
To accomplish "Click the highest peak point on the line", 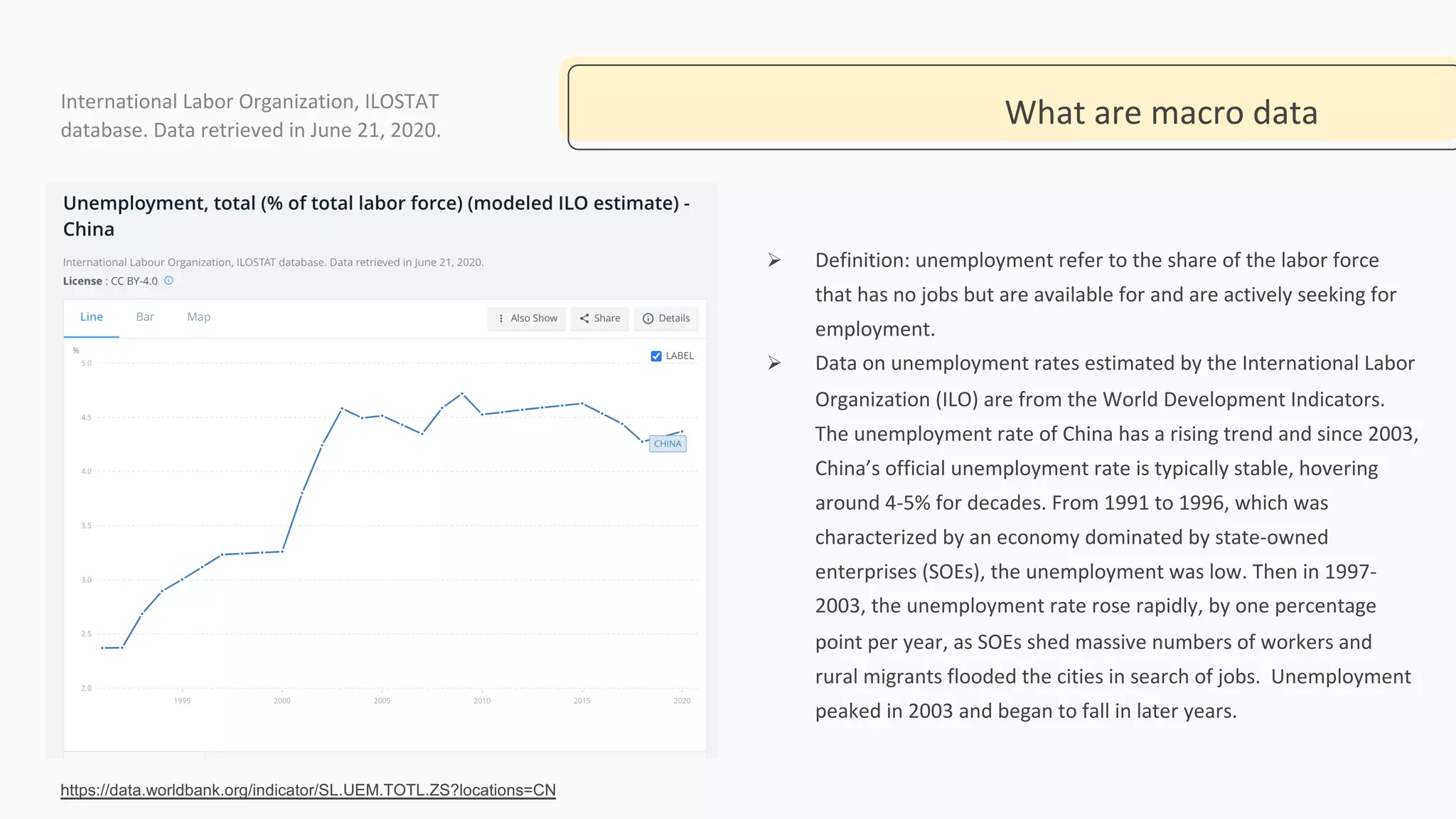I will click(462, 393).
